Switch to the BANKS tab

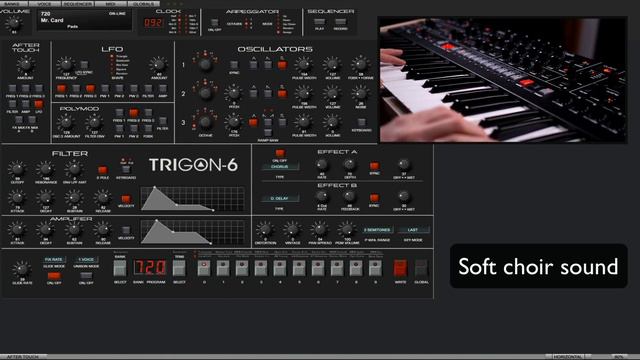tap(13, 4)
